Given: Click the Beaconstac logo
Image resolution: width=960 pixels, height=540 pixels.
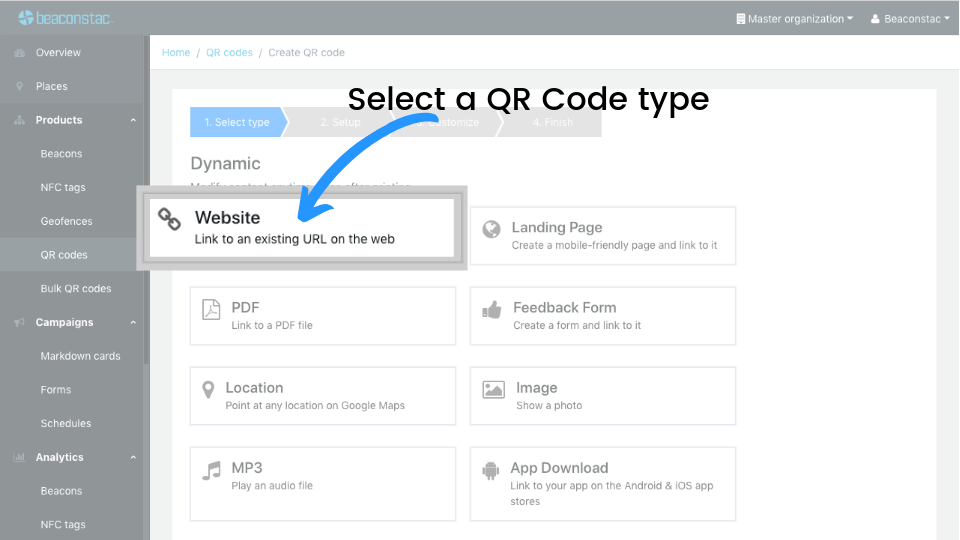Looking at the screenshot, I should coord(65,18).
